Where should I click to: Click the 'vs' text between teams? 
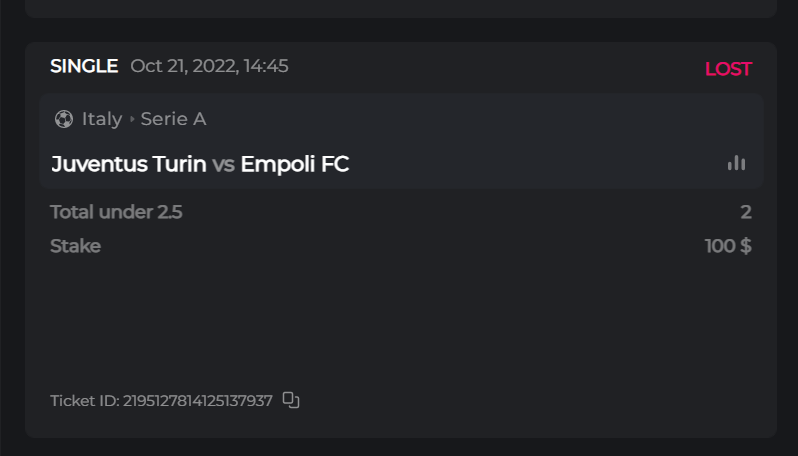223,164
